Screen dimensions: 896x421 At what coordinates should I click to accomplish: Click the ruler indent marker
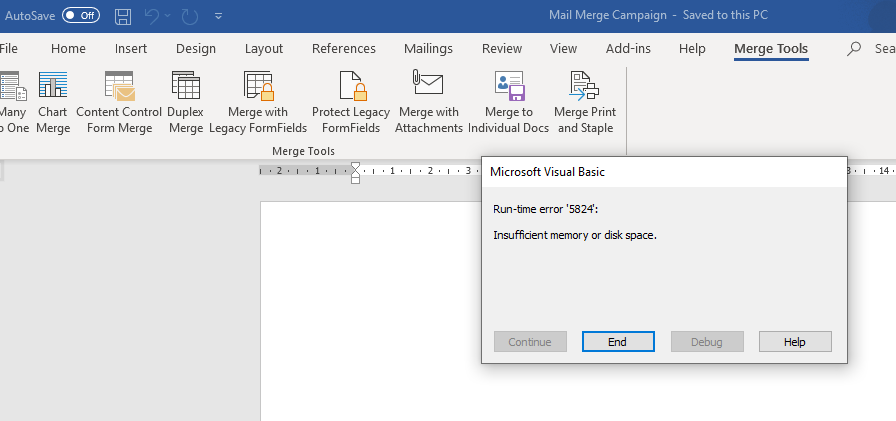(355, 173)
